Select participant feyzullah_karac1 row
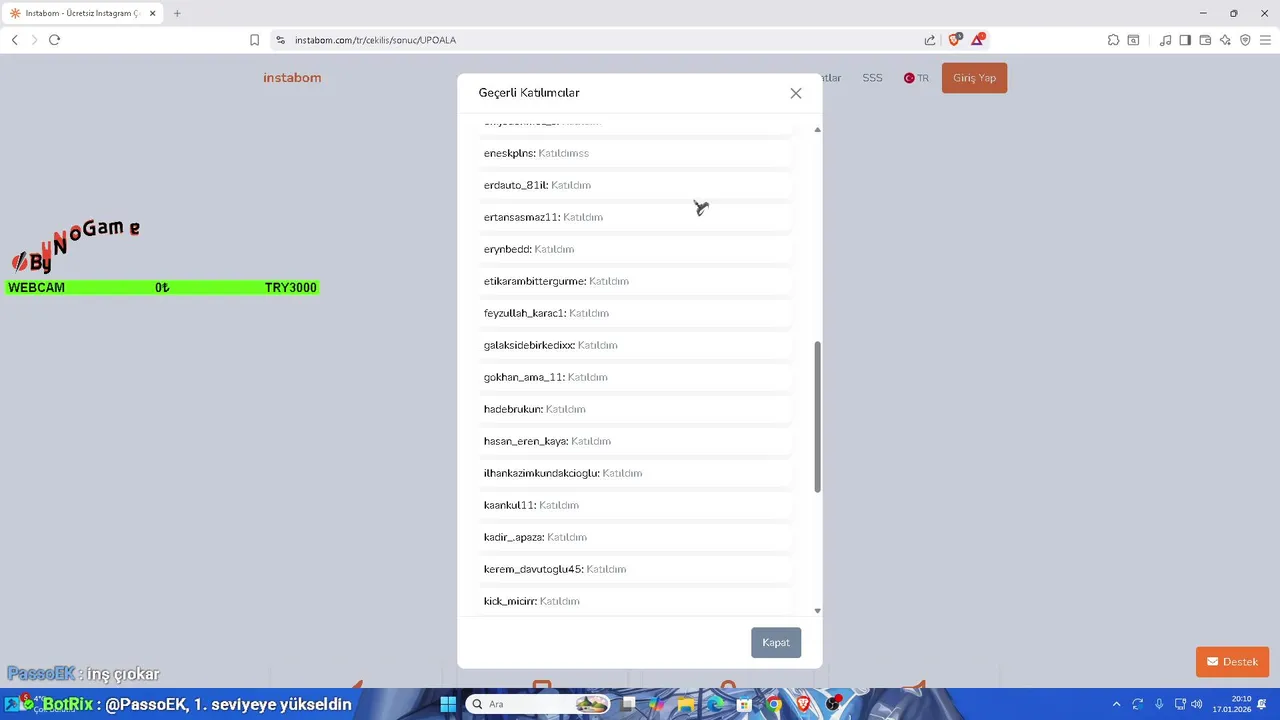Screen dimensions: 1280x720 click(x=635, y=313)
